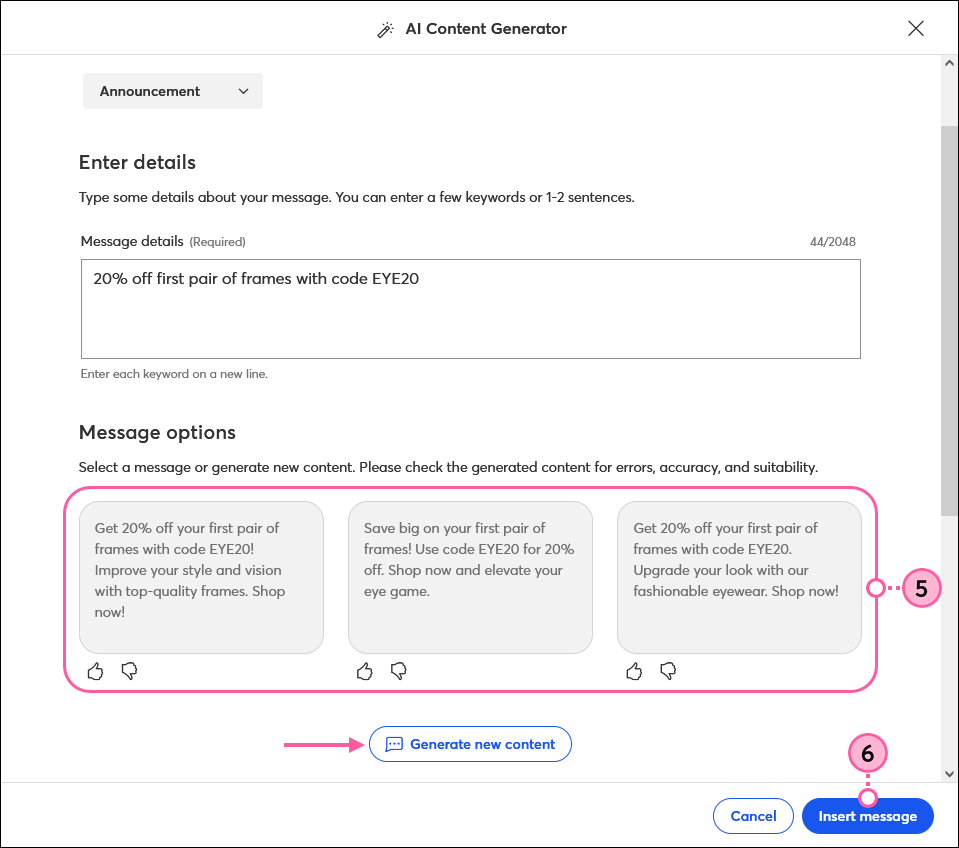Image resolution: width=959 pixels, height=848 pixels.
Task: Click the 'Message options' heading
Action: pos(157,433)
